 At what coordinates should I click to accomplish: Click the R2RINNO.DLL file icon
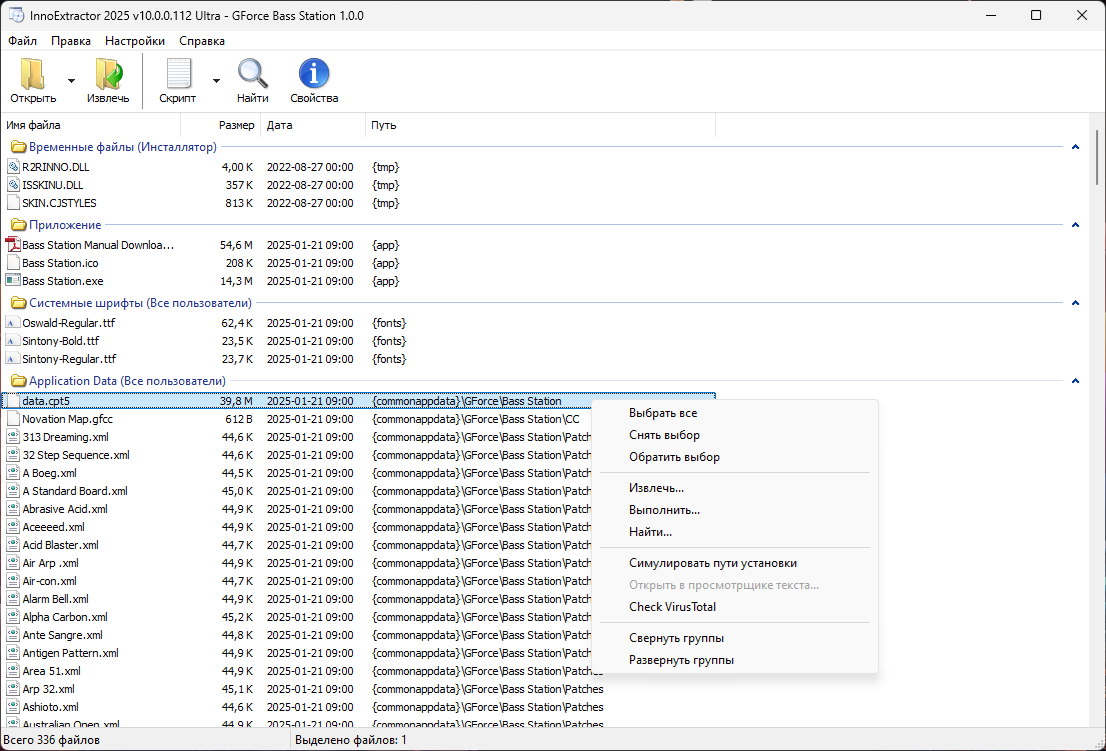[x=13, y=167]
